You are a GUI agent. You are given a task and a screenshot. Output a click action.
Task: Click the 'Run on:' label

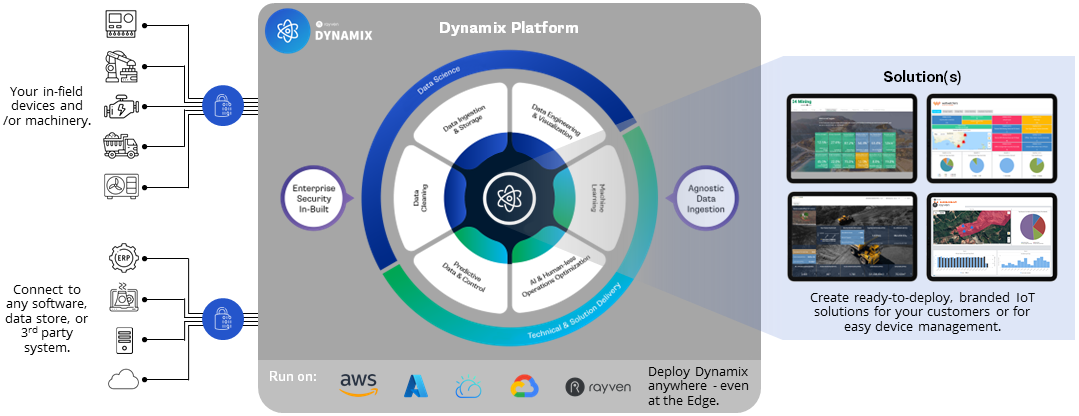coord(293,376)
